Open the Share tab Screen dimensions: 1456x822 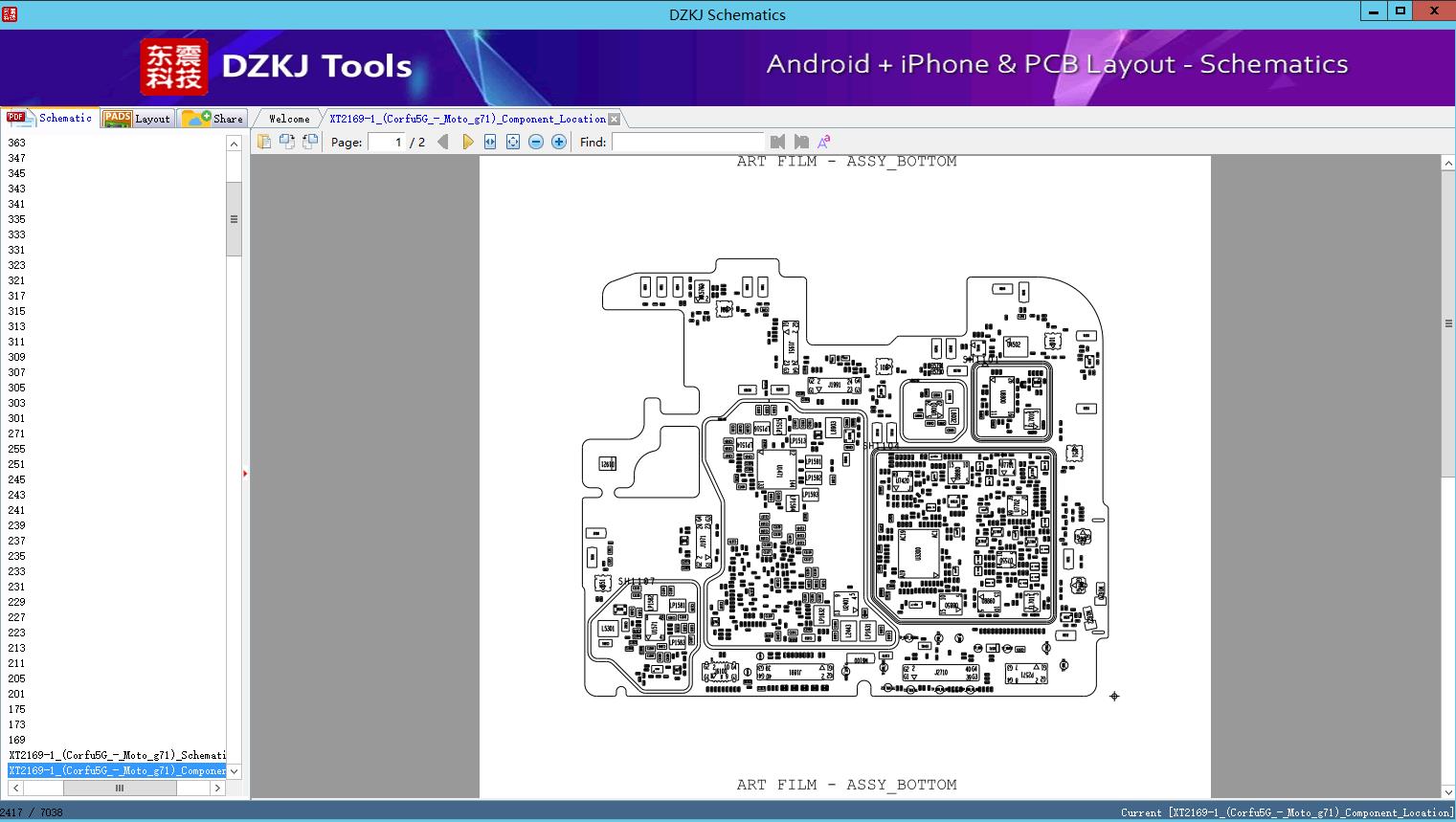point(213,119)
